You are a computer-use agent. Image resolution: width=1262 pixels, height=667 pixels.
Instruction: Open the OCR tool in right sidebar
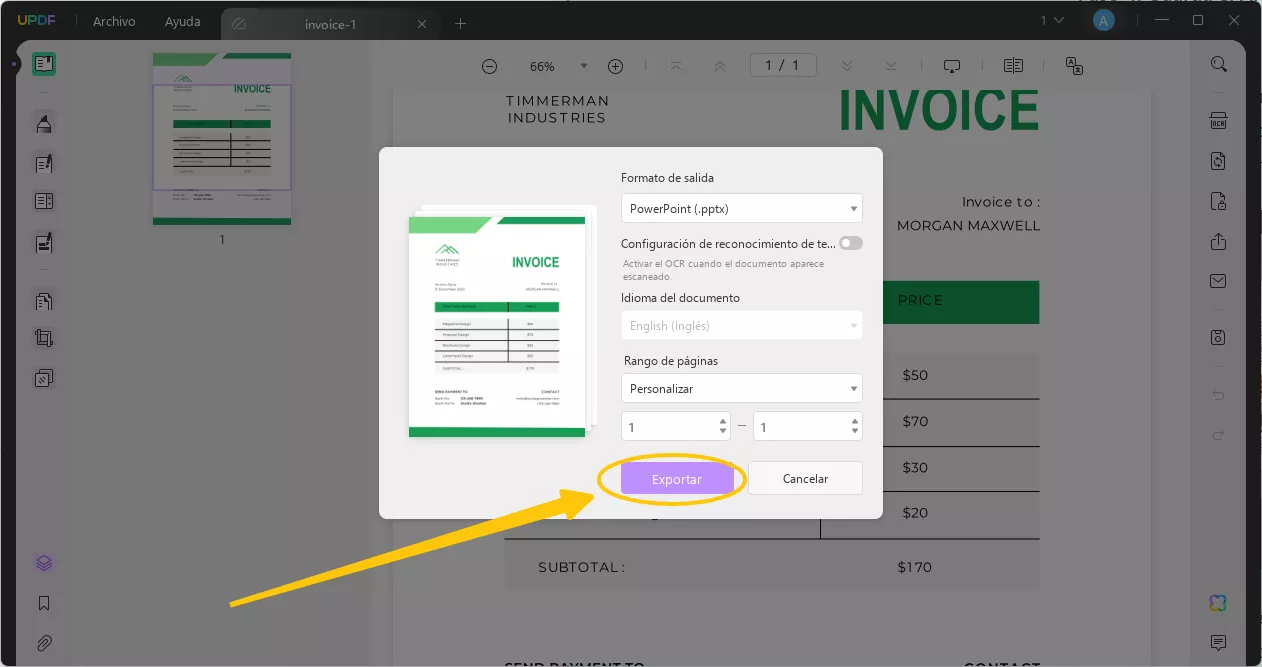[x=1218, y=122]
